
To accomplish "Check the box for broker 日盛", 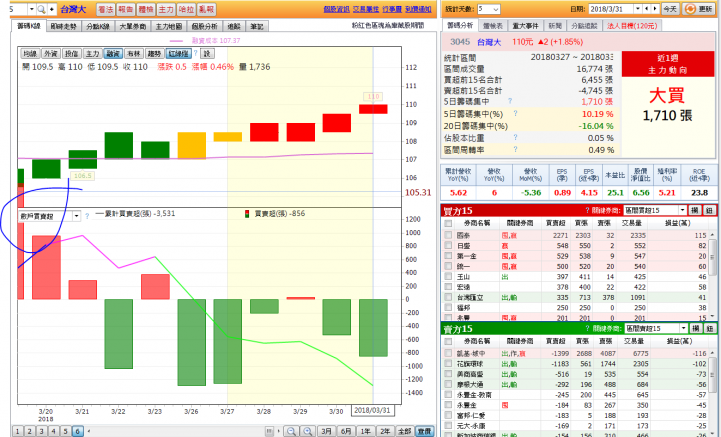I will pos(448,246).
